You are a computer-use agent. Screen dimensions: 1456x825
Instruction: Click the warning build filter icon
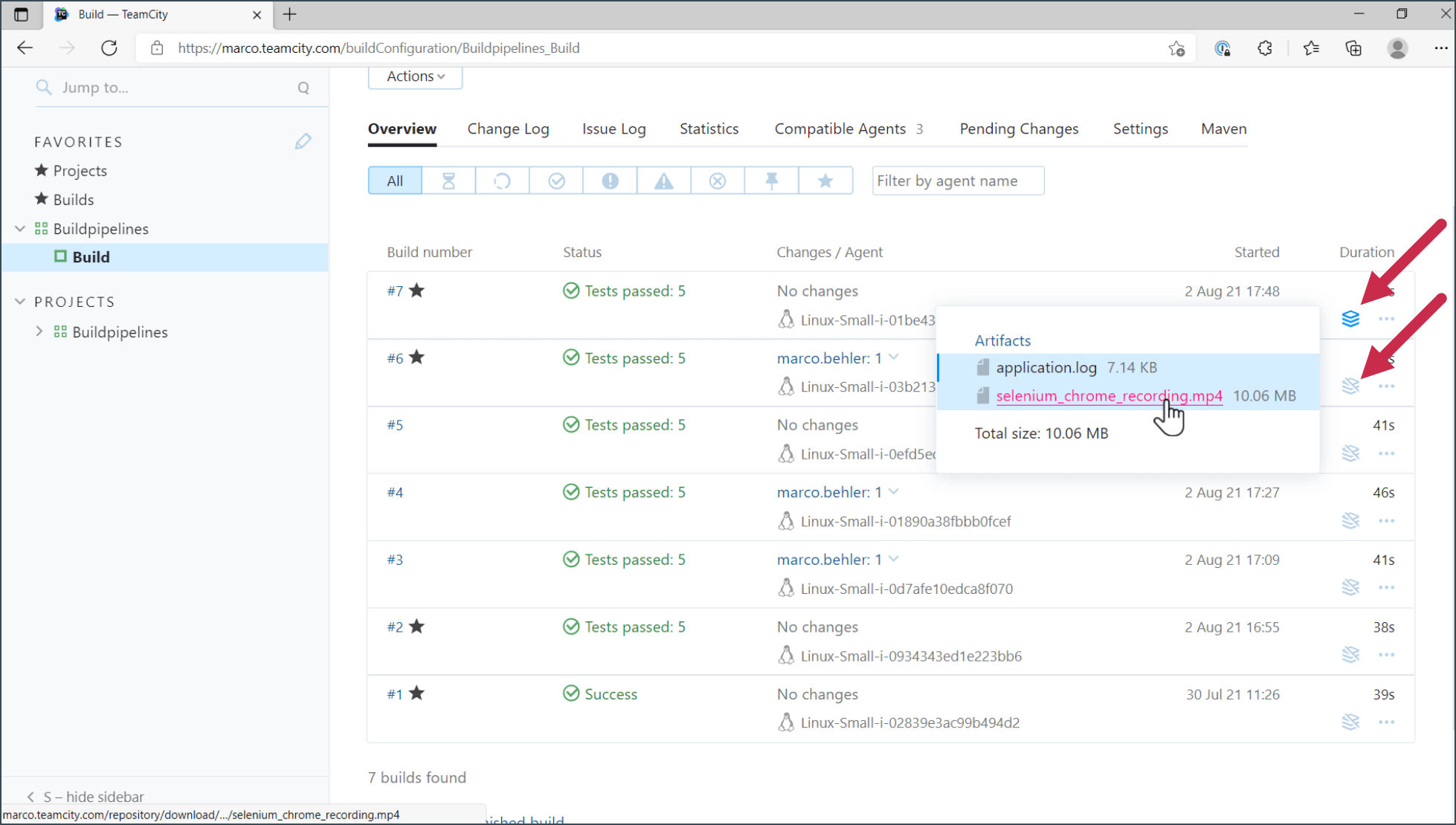(x=663, y=180)
